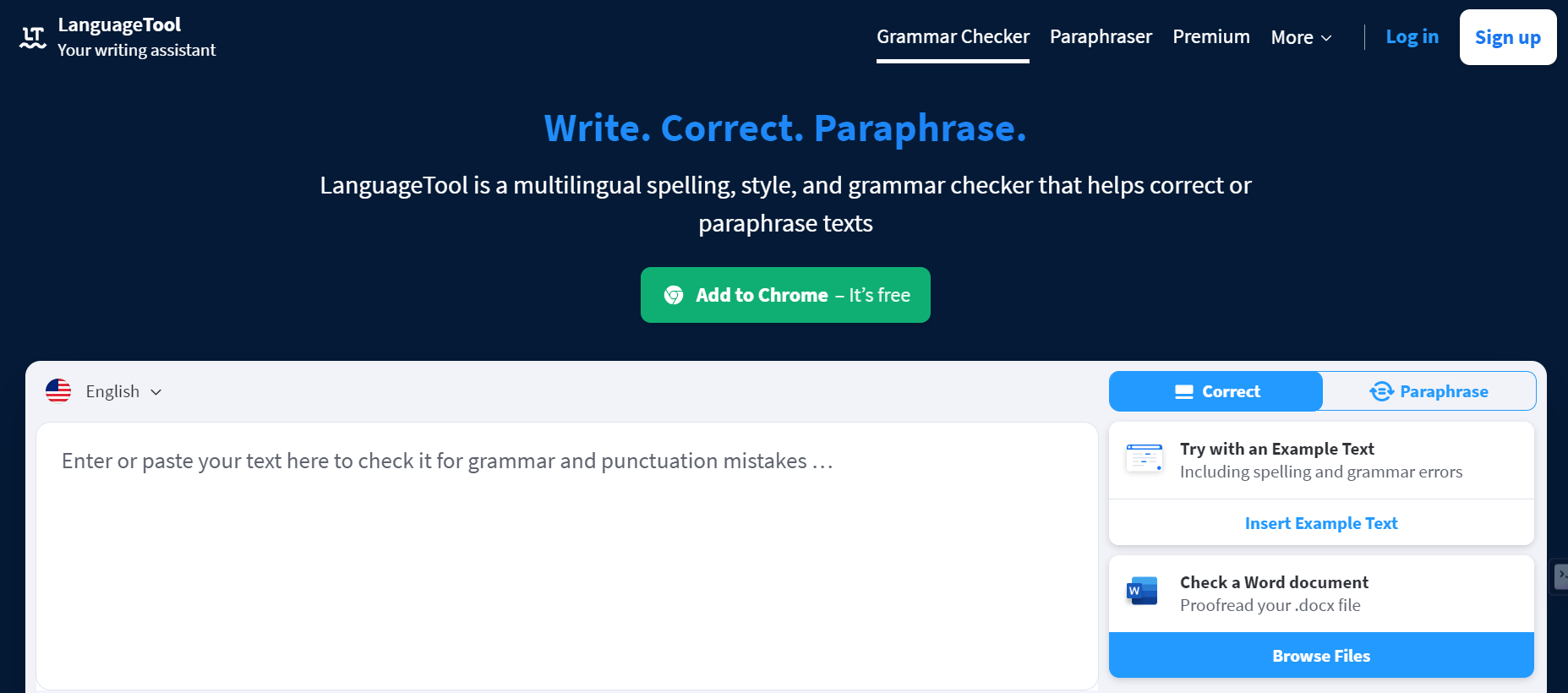Viewport: 1568px width, 693px height.
Task: Collapse the sidebar using the edge handle
Action: click(x=1561, y=576)
